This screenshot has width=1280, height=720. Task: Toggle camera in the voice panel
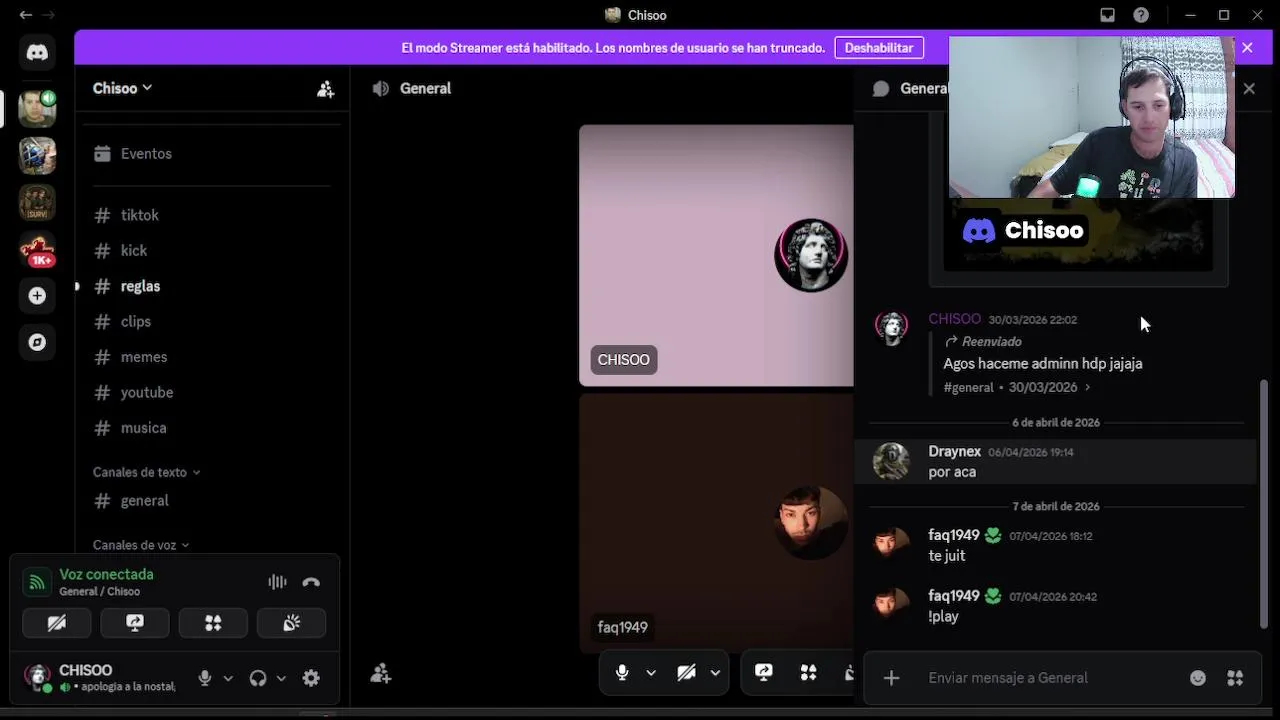(57, 623)
